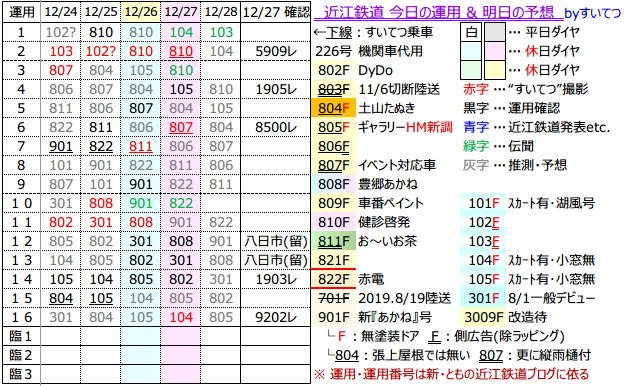Select the pink 12/27 column header
The width and height of the screenshot is (630, 386).
pyautogui.click(x=181, y=12)
